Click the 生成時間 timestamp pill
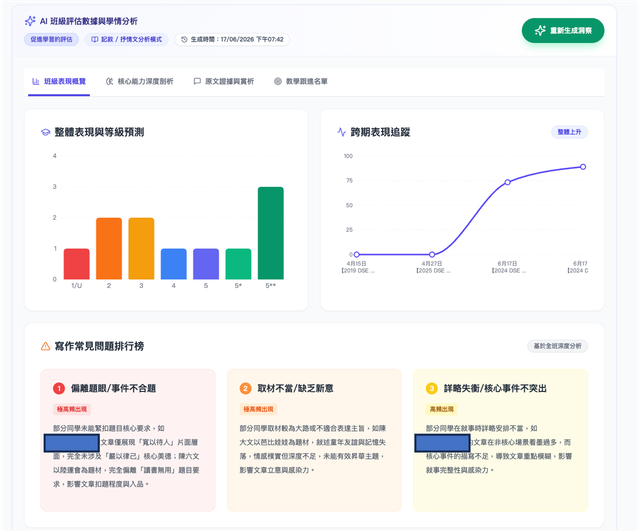This screenshot has height=531, width=640. pos(232,40)
